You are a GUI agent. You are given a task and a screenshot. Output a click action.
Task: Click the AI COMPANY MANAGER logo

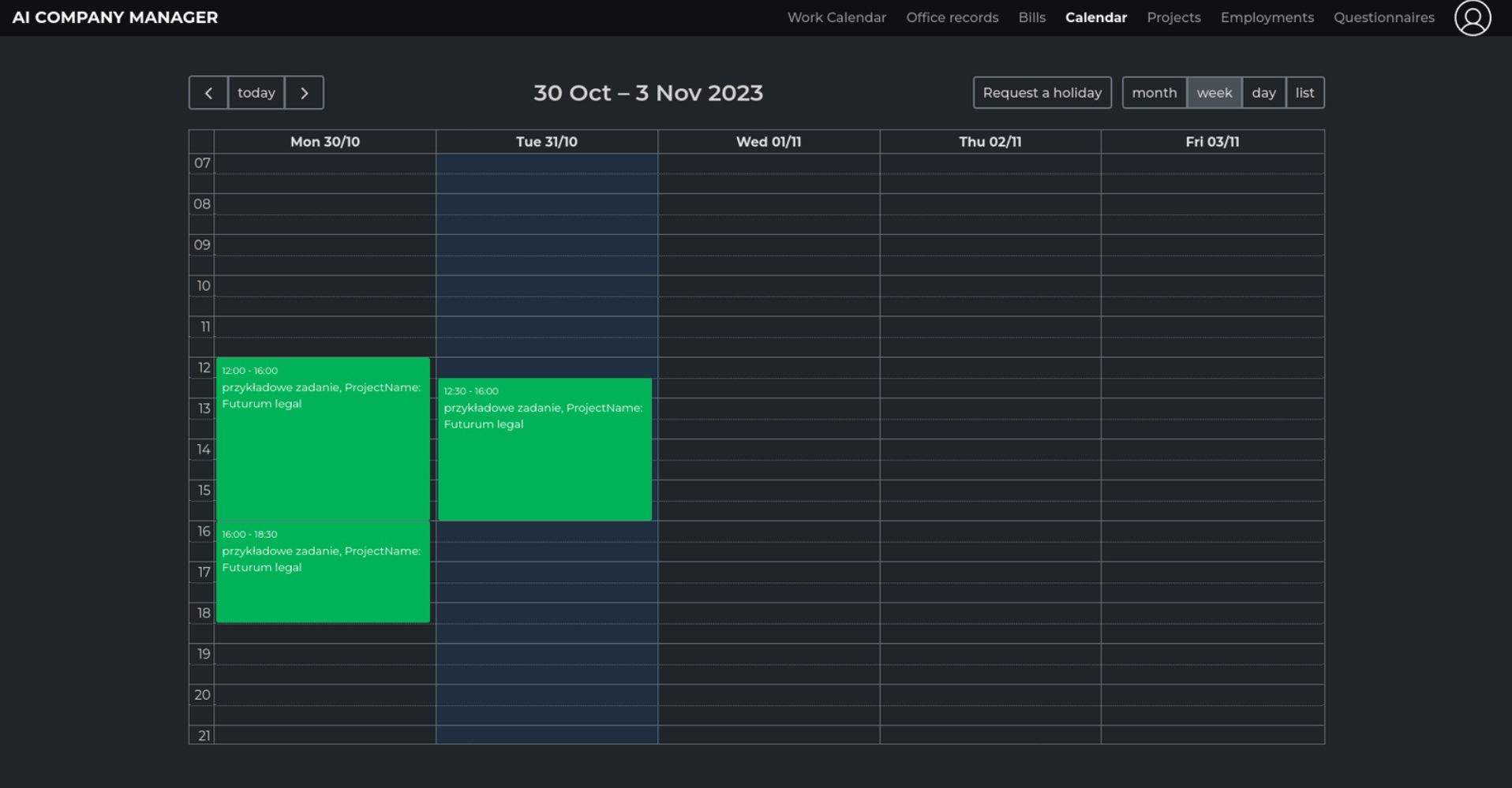(115, 17)
